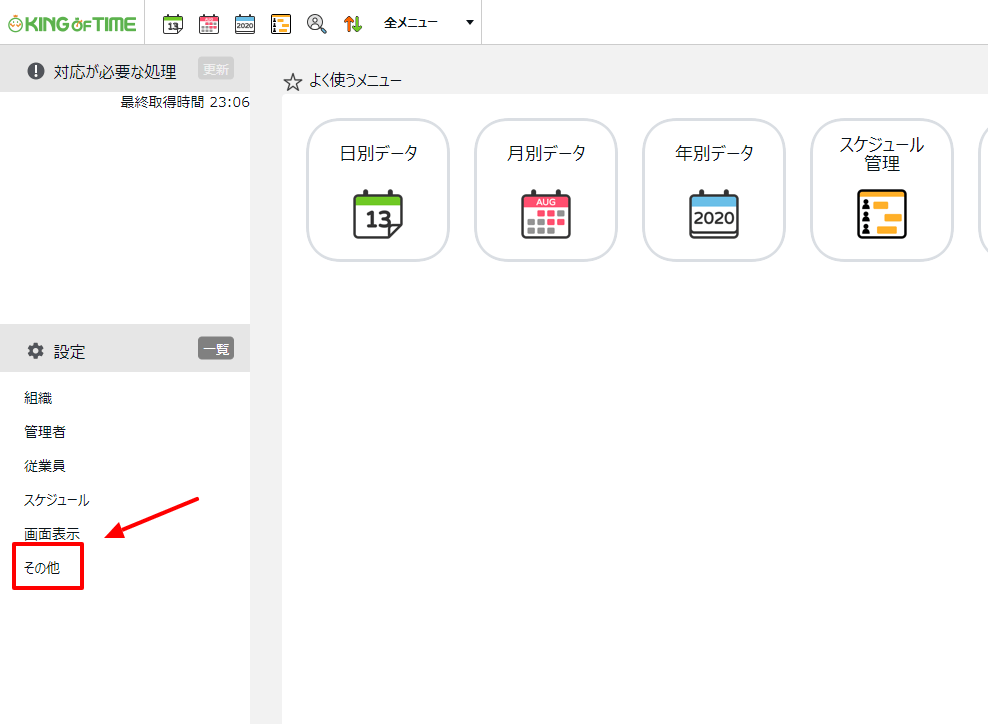
Task: Click the orange-green import export arrows icon
Action: click(353, 24)
